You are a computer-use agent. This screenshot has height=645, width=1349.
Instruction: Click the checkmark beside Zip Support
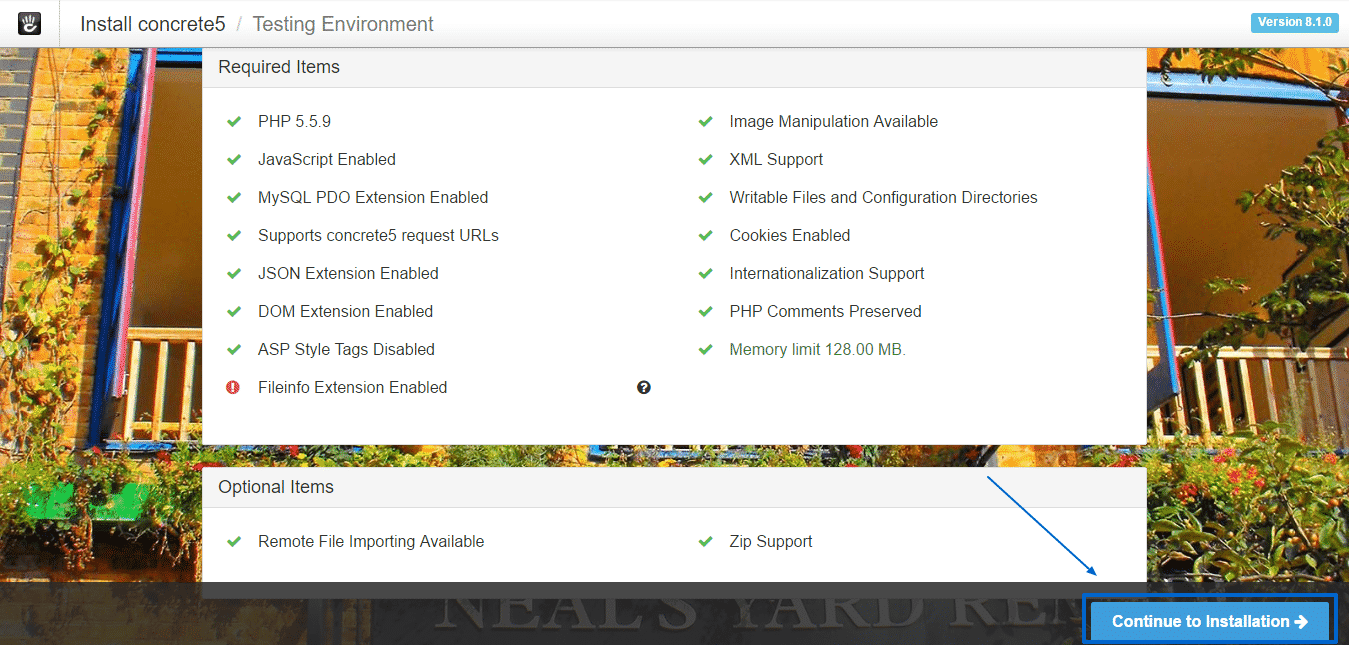pyautogui.click(x=705, y=541)
